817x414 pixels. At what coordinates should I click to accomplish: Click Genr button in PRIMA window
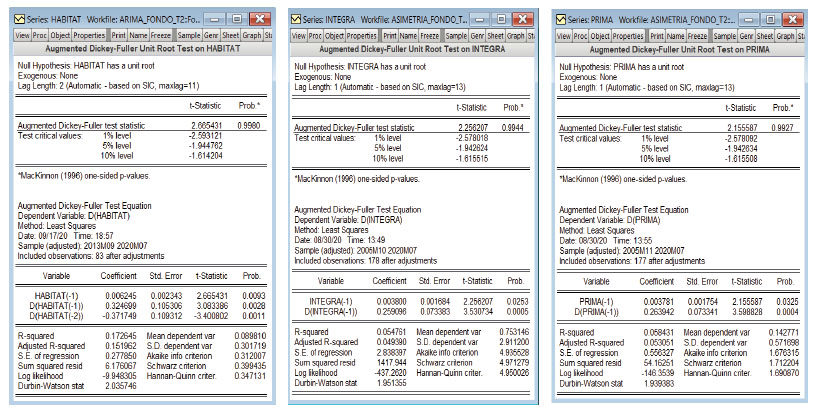(x=746, y=36)
